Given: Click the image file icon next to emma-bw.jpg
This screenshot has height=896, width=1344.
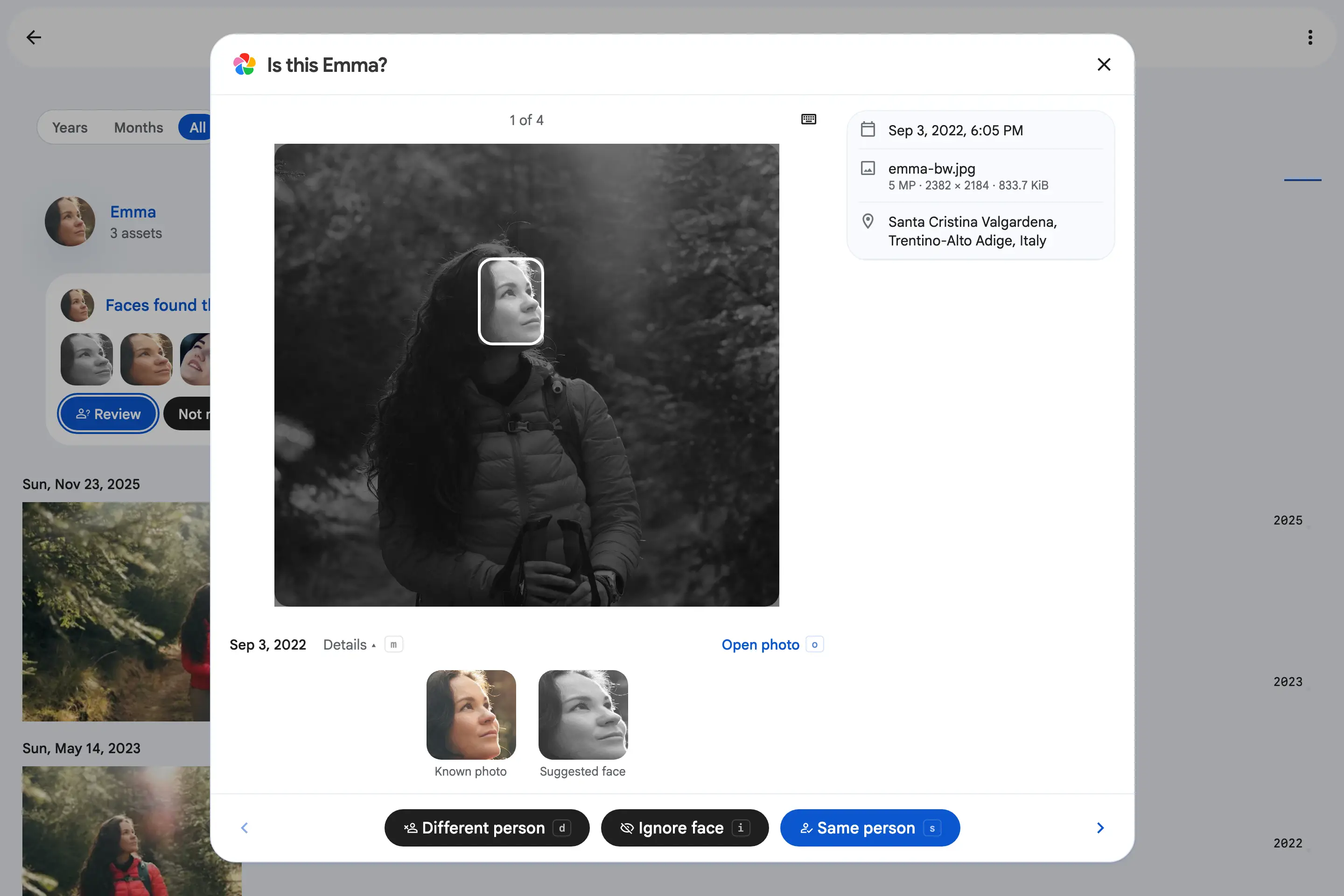Looking at the screenshot, I should pyautogui.click(x=868, y=168).
